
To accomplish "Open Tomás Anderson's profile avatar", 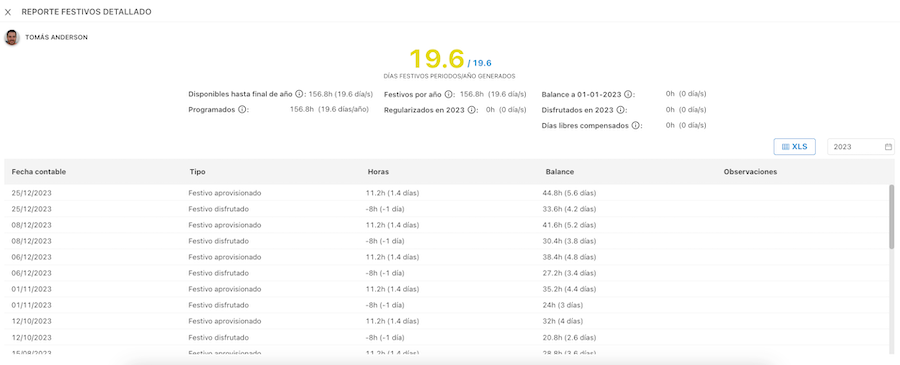I will coord(11,38).
